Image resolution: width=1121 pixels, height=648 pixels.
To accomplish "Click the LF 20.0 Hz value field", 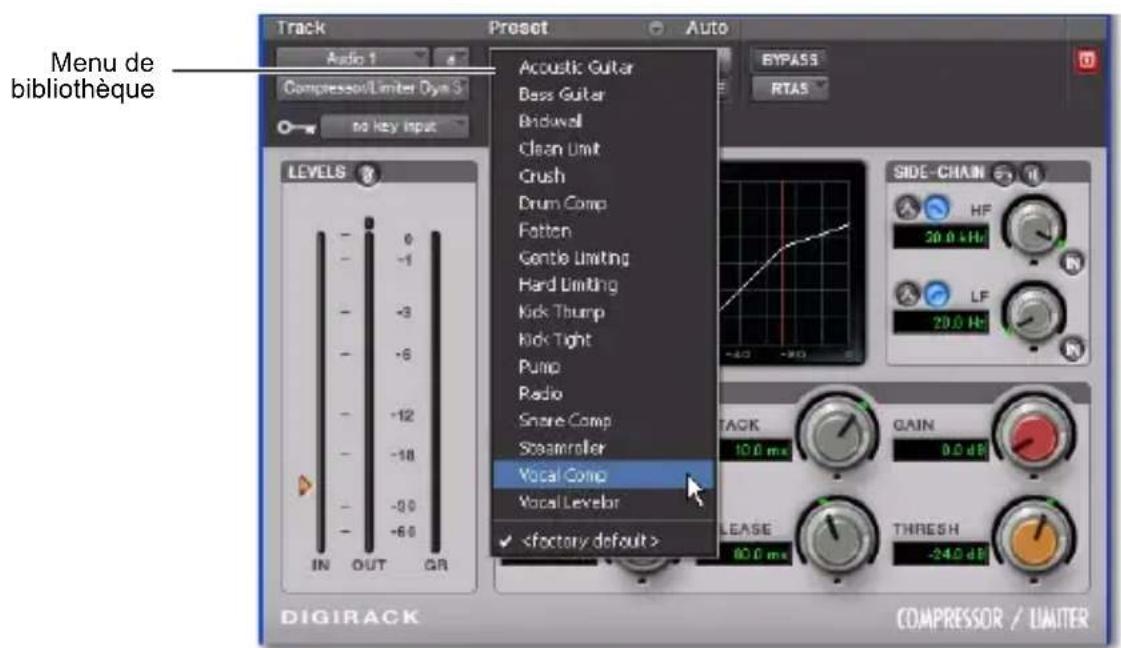I will 941,322.
